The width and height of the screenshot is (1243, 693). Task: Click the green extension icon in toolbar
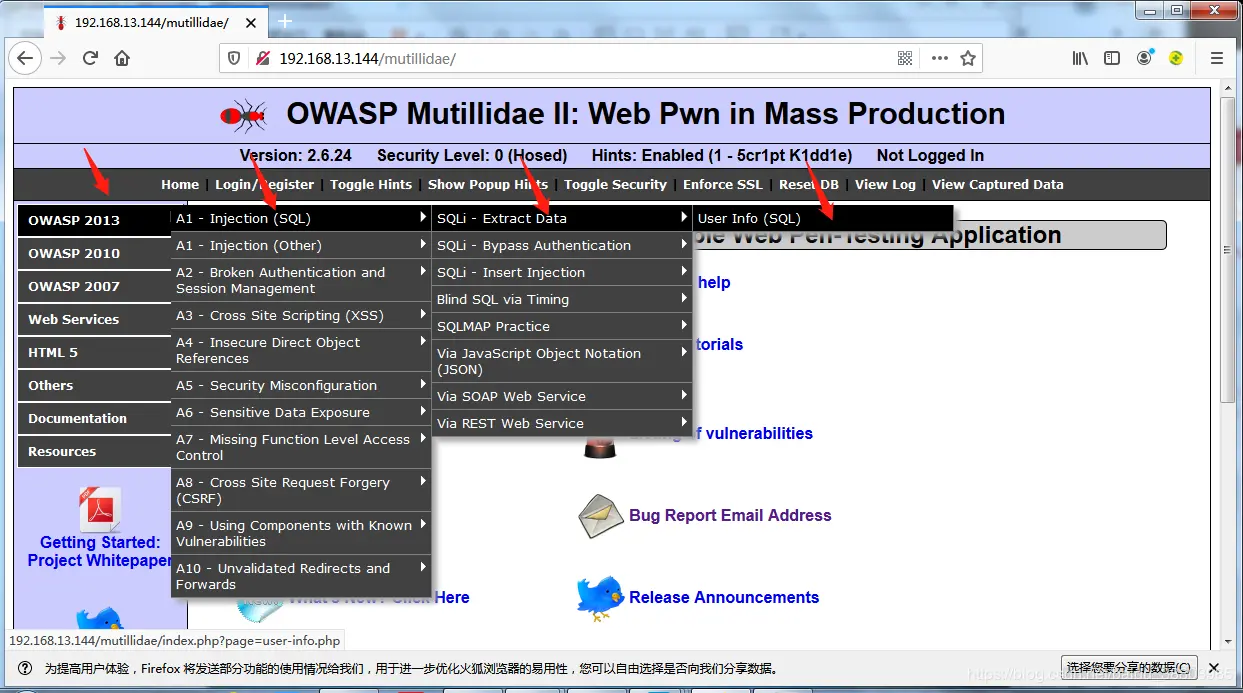1176,58
